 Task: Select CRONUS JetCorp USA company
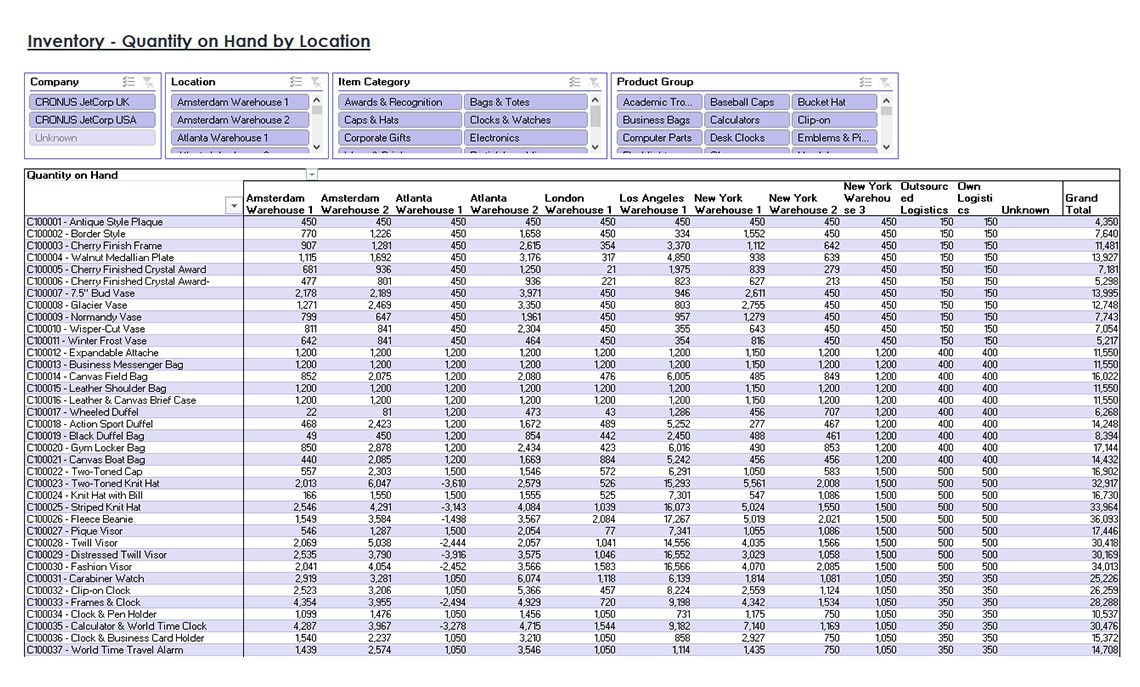pos(92,120)
